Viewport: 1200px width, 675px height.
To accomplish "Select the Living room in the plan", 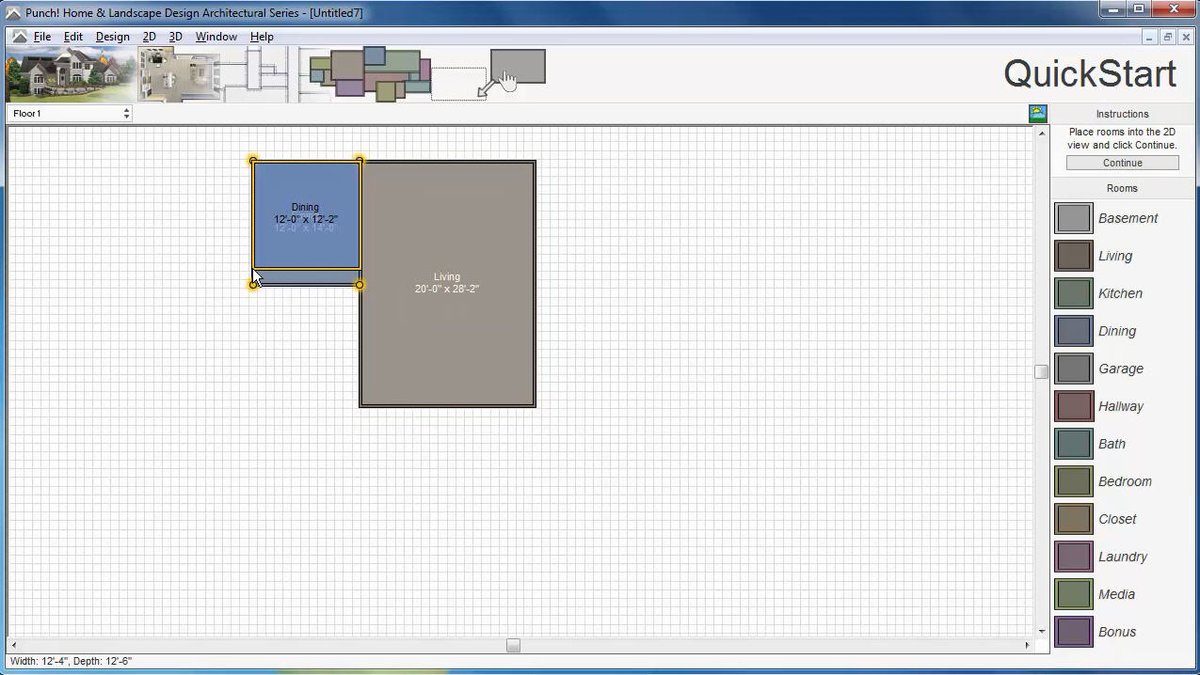I will (x=447, y=283).
